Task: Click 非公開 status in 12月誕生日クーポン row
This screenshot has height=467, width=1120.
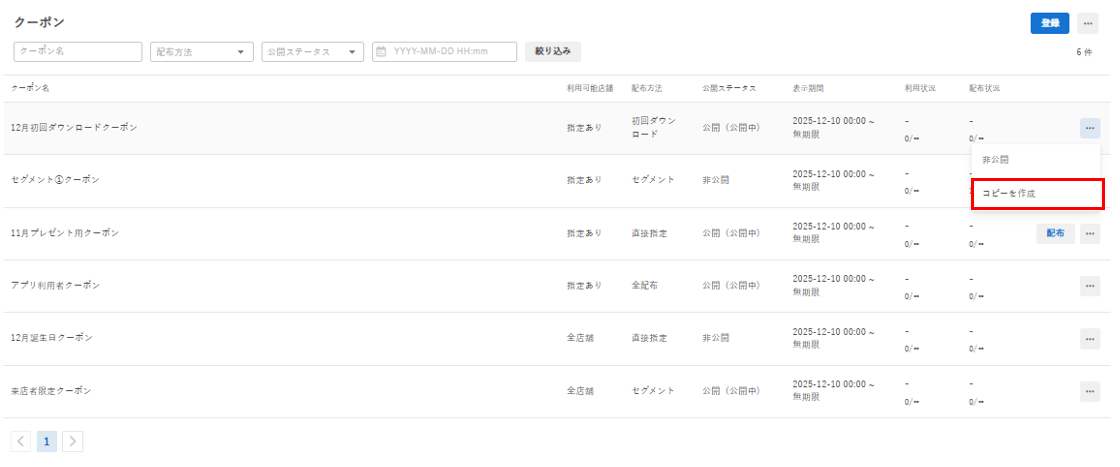Action: [x=716, y=338]
